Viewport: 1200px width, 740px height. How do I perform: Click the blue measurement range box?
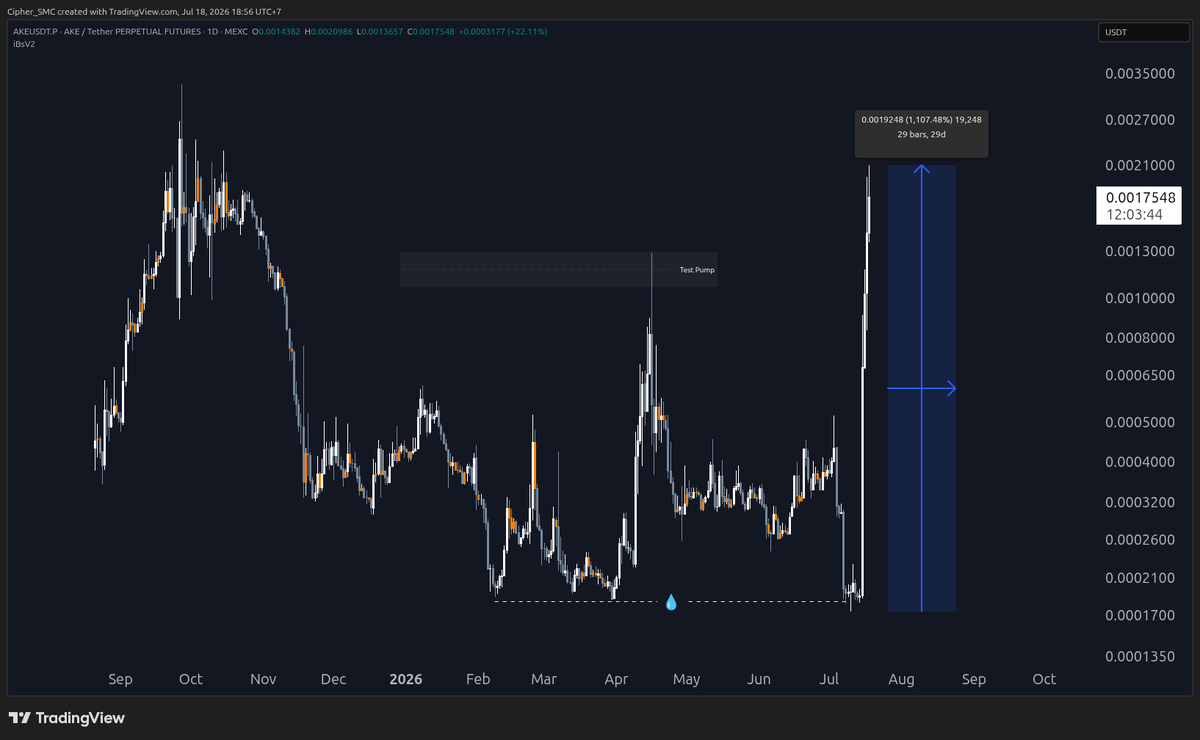click(921, 388)
